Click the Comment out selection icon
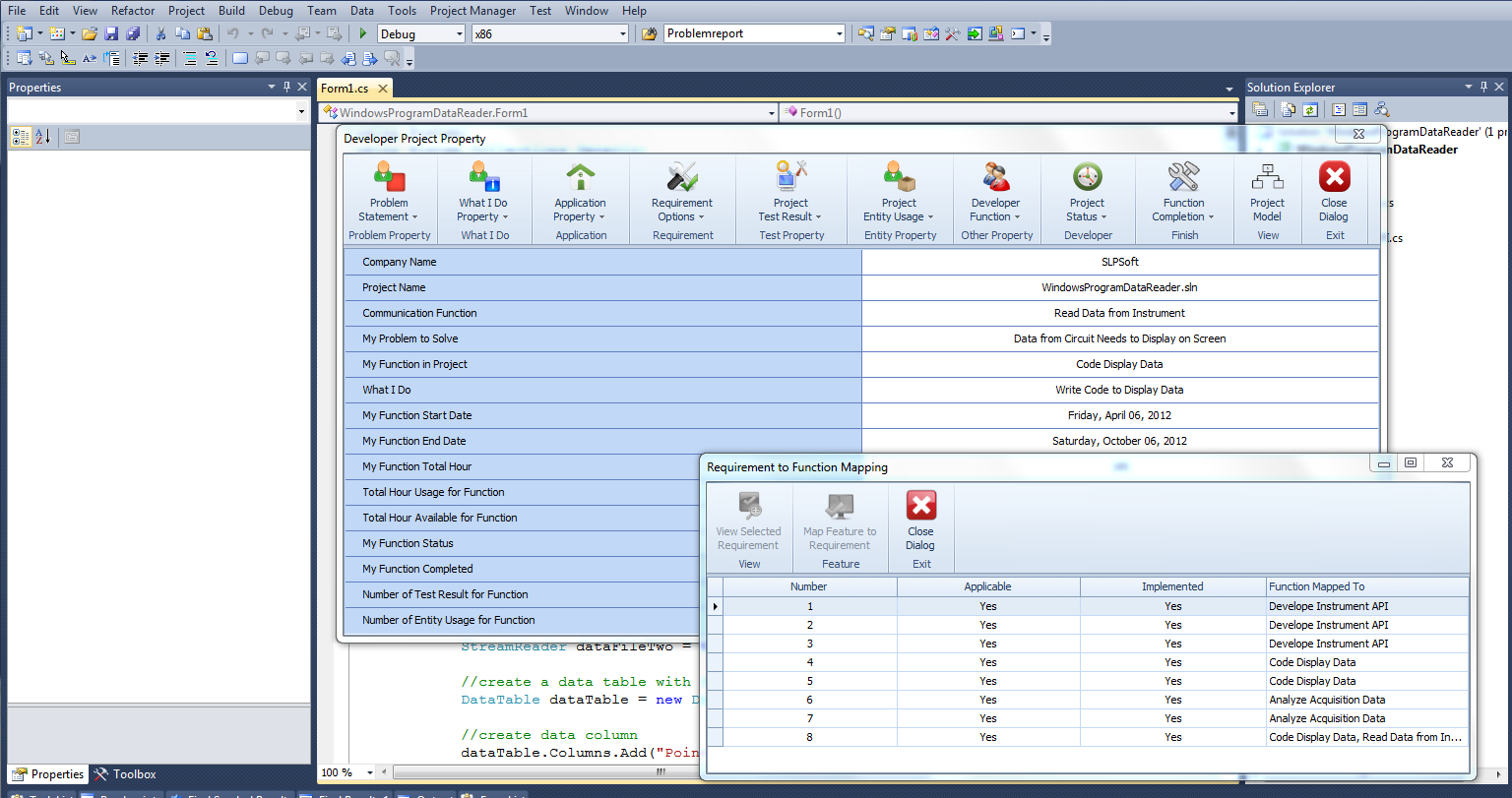The width and height of the screenshot is (1512, 798). coord(190,58)
